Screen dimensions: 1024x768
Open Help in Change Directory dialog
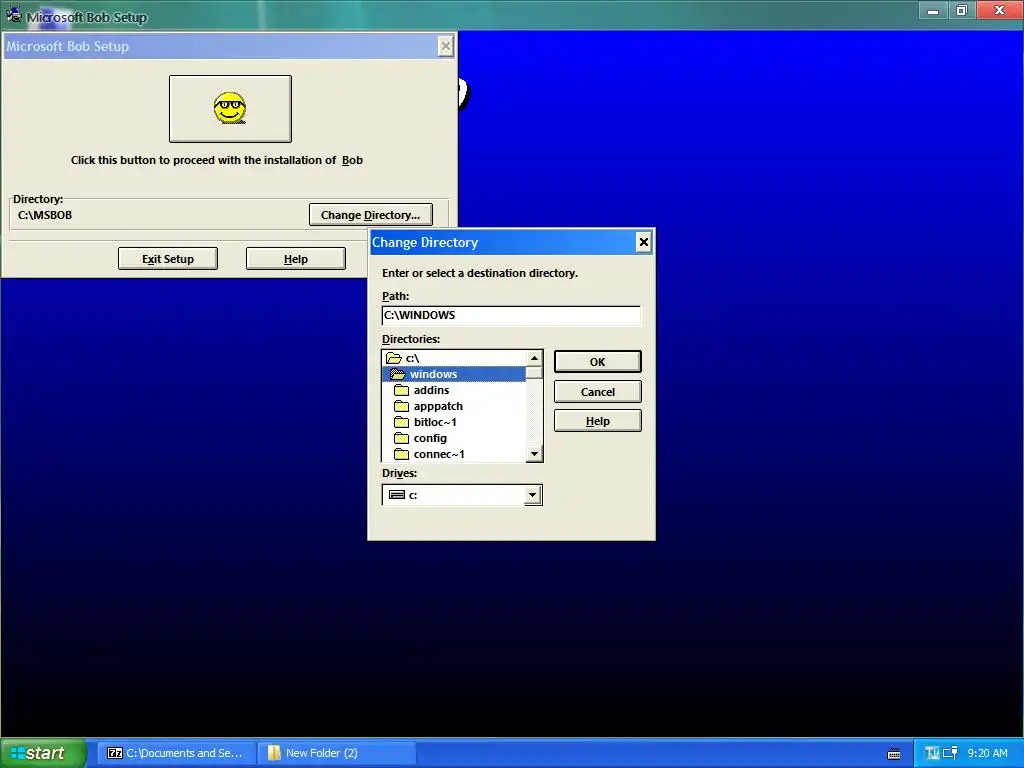pos(598,421)
